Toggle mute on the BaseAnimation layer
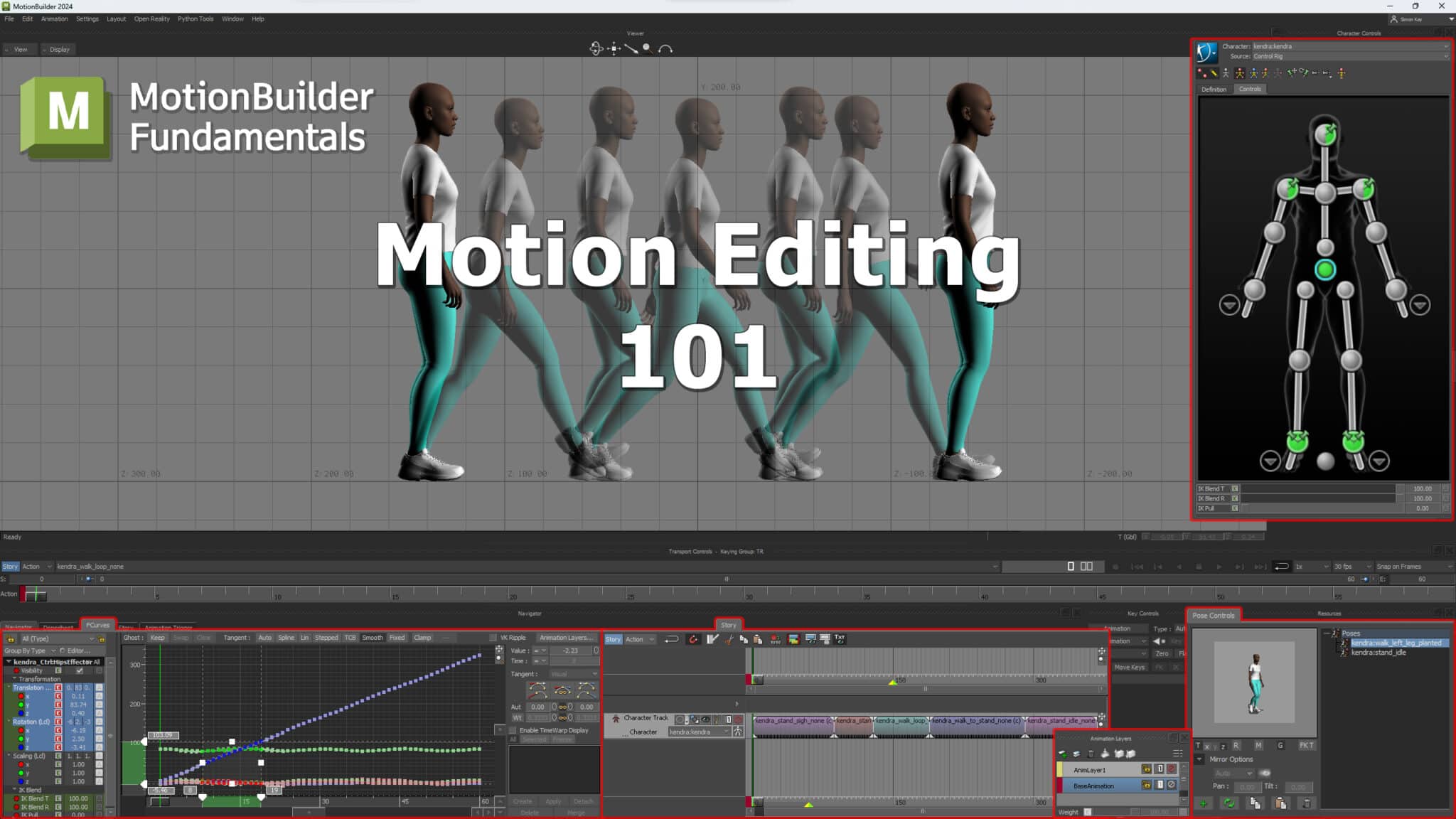 tap(1172, 786)
